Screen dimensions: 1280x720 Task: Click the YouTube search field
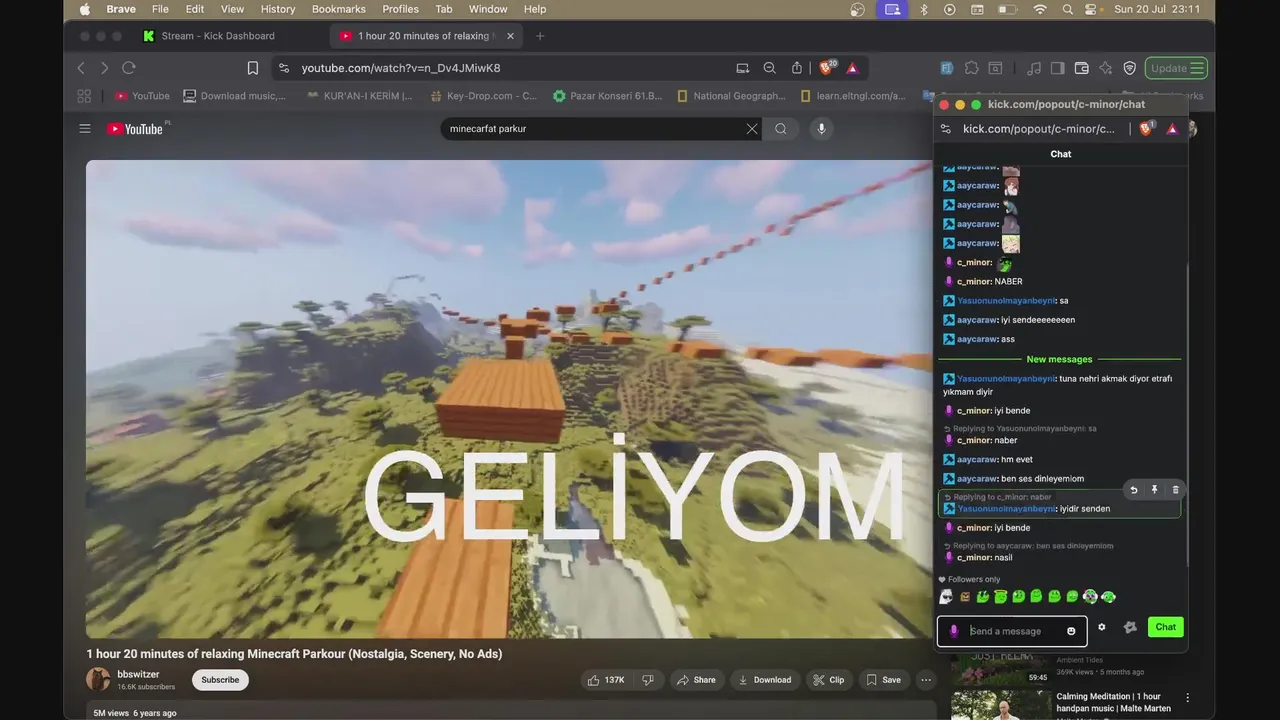click(595, 129)
